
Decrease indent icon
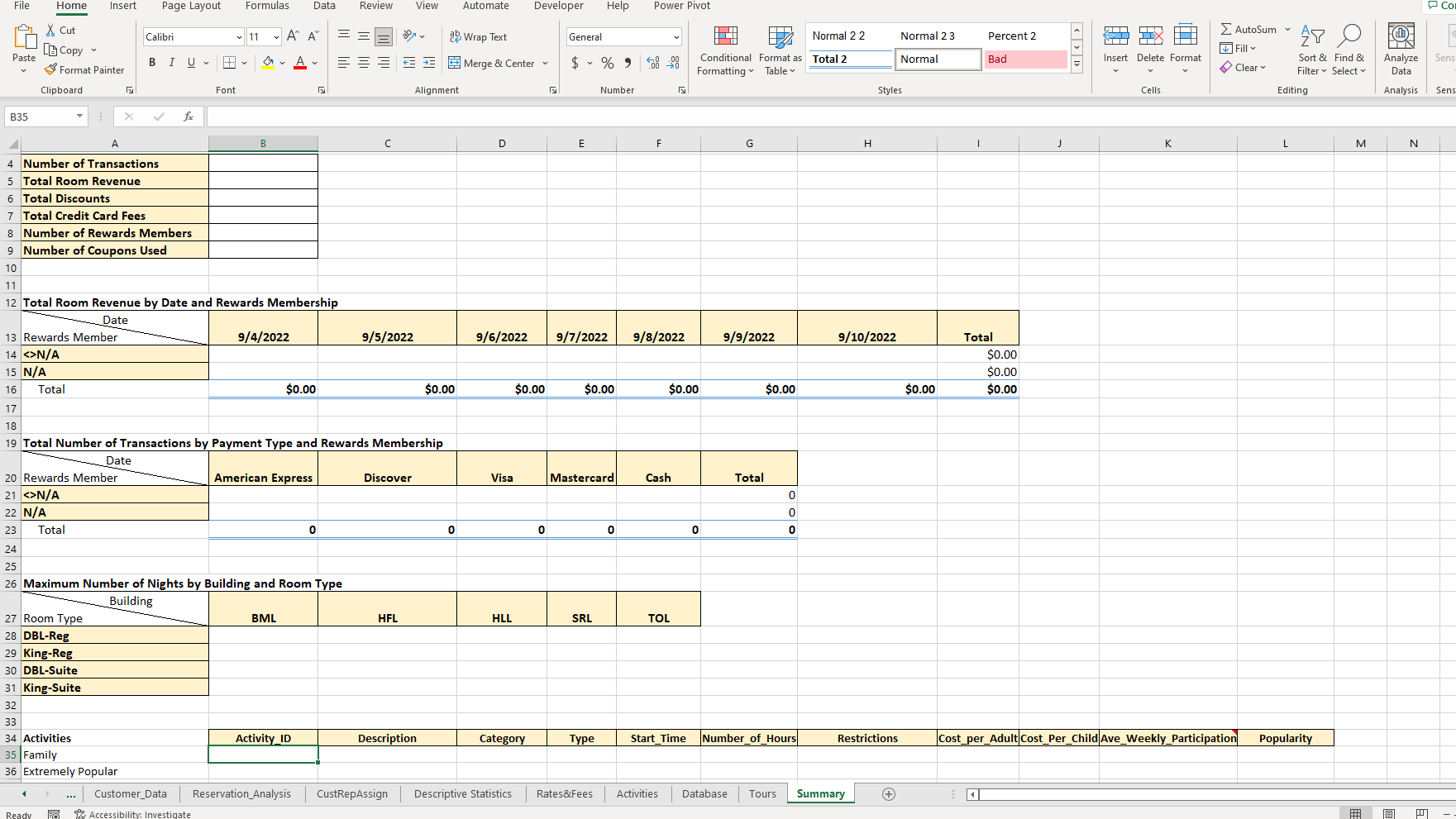(x=408, y=63)
